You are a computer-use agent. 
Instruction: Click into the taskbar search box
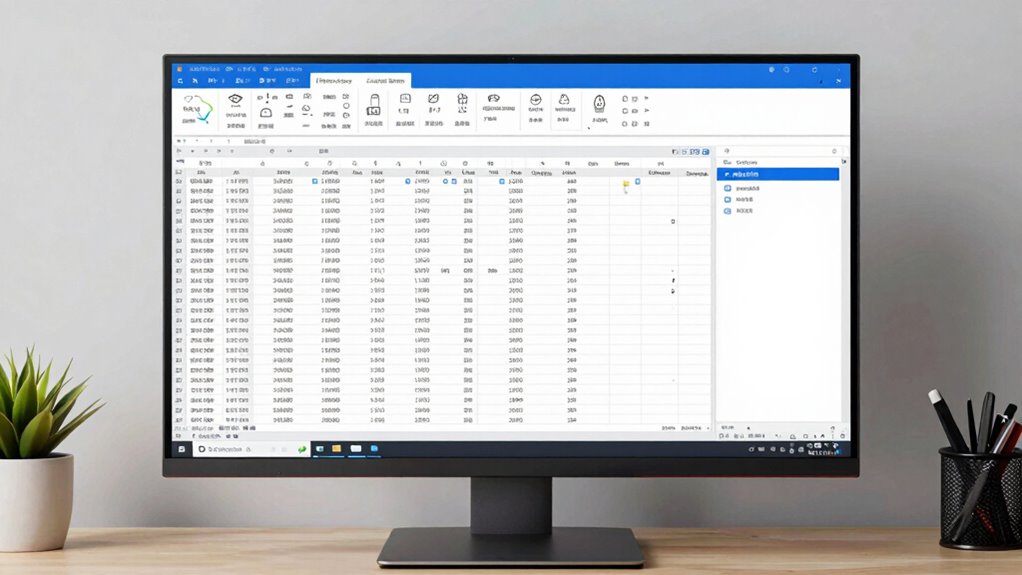252,449
